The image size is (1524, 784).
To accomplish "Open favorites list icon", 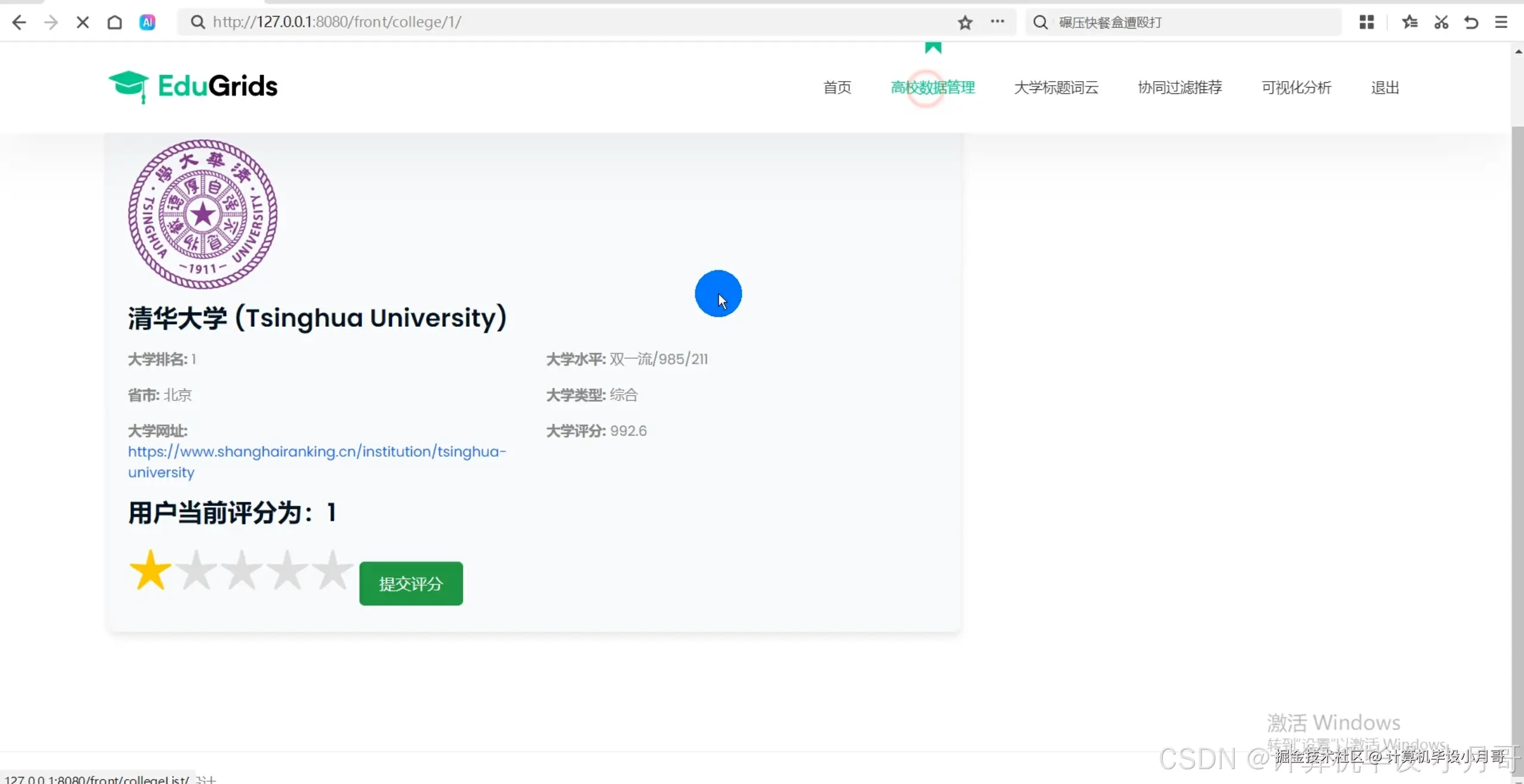I will (1409, 23).
